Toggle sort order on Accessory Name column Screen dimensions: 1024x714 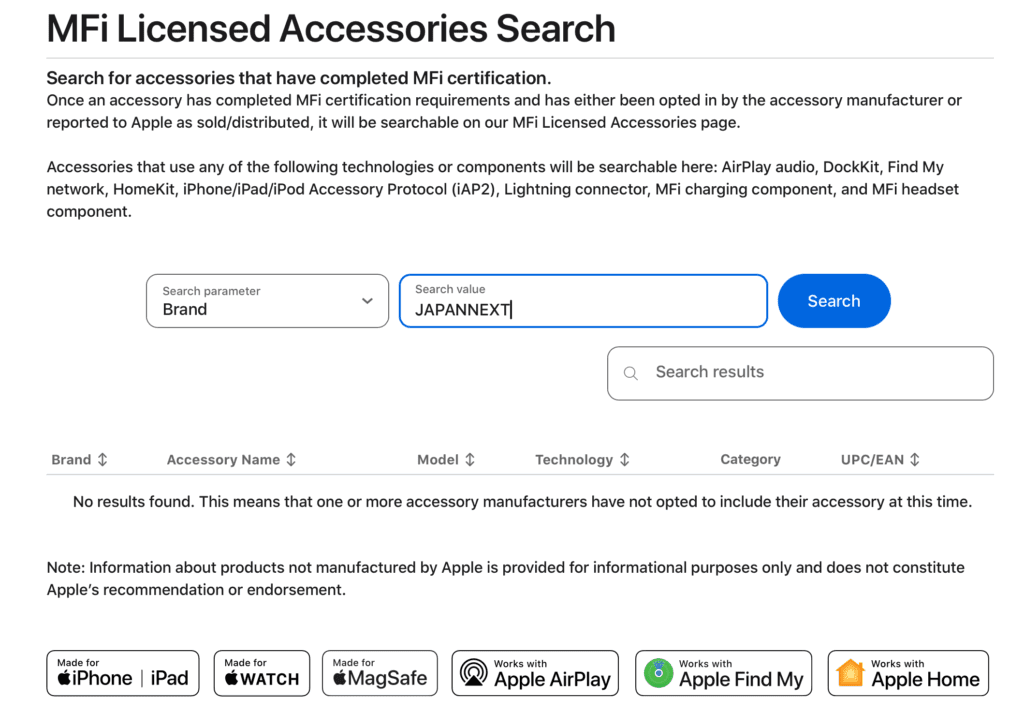coord(291,460)
